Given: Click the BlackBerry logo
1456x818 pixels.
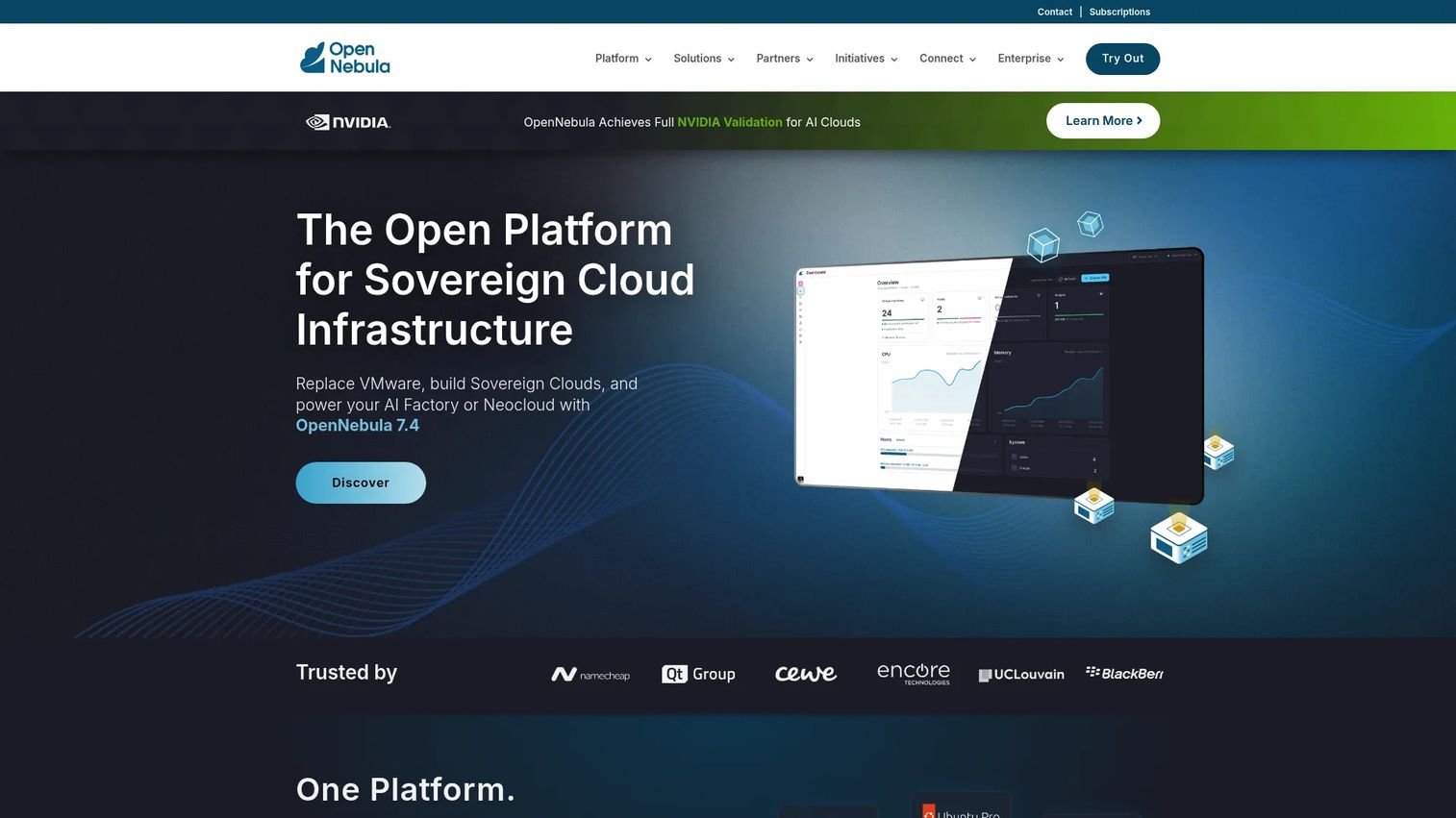Looking at the screenshot, I should [1125, 674].
